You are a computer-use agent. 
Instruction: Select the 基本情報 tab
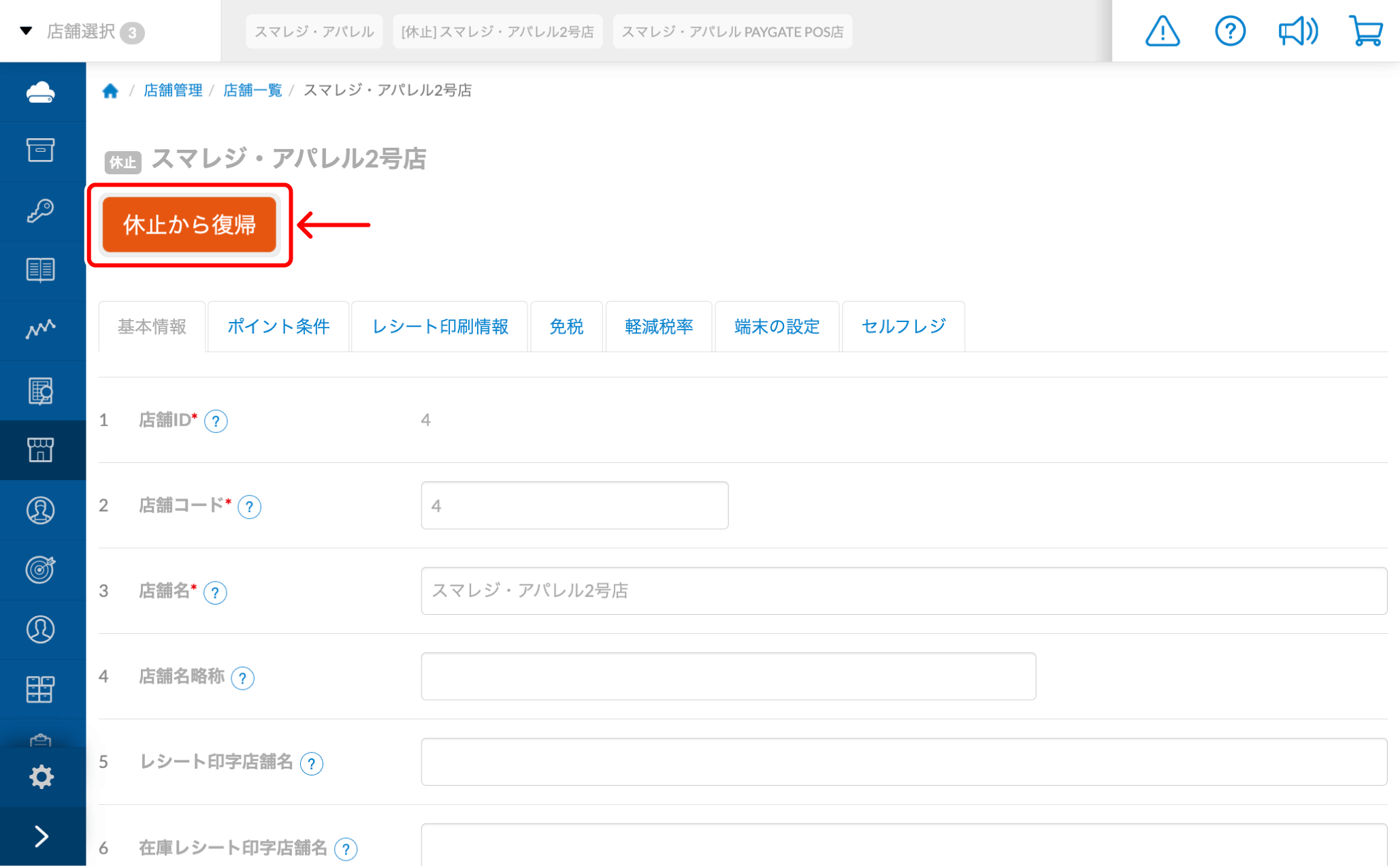coord(152,327)
